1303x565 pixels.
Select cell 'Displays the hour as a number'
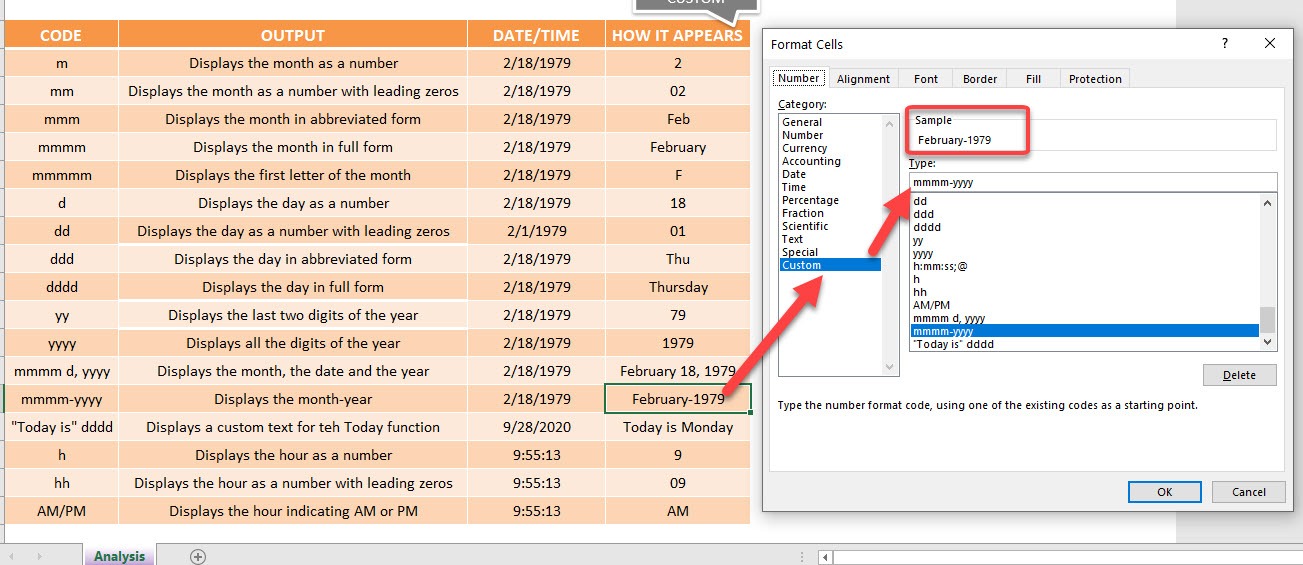(293, 455)
